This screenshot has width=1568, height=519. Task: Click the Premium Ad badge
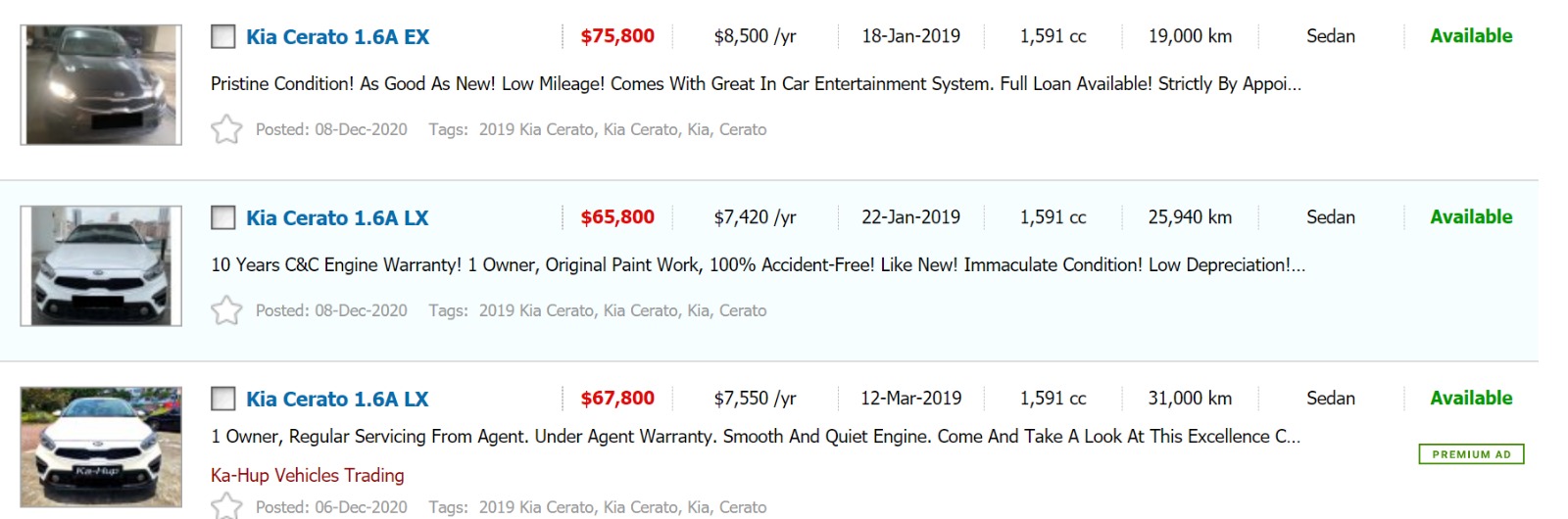point(1471,454)
